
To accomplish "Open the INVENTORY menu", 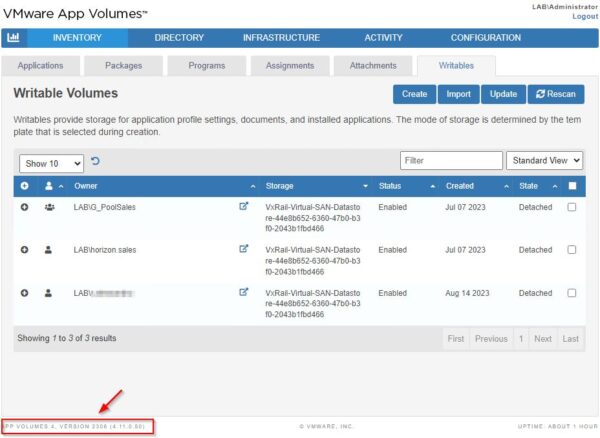I will click(77, 37).
